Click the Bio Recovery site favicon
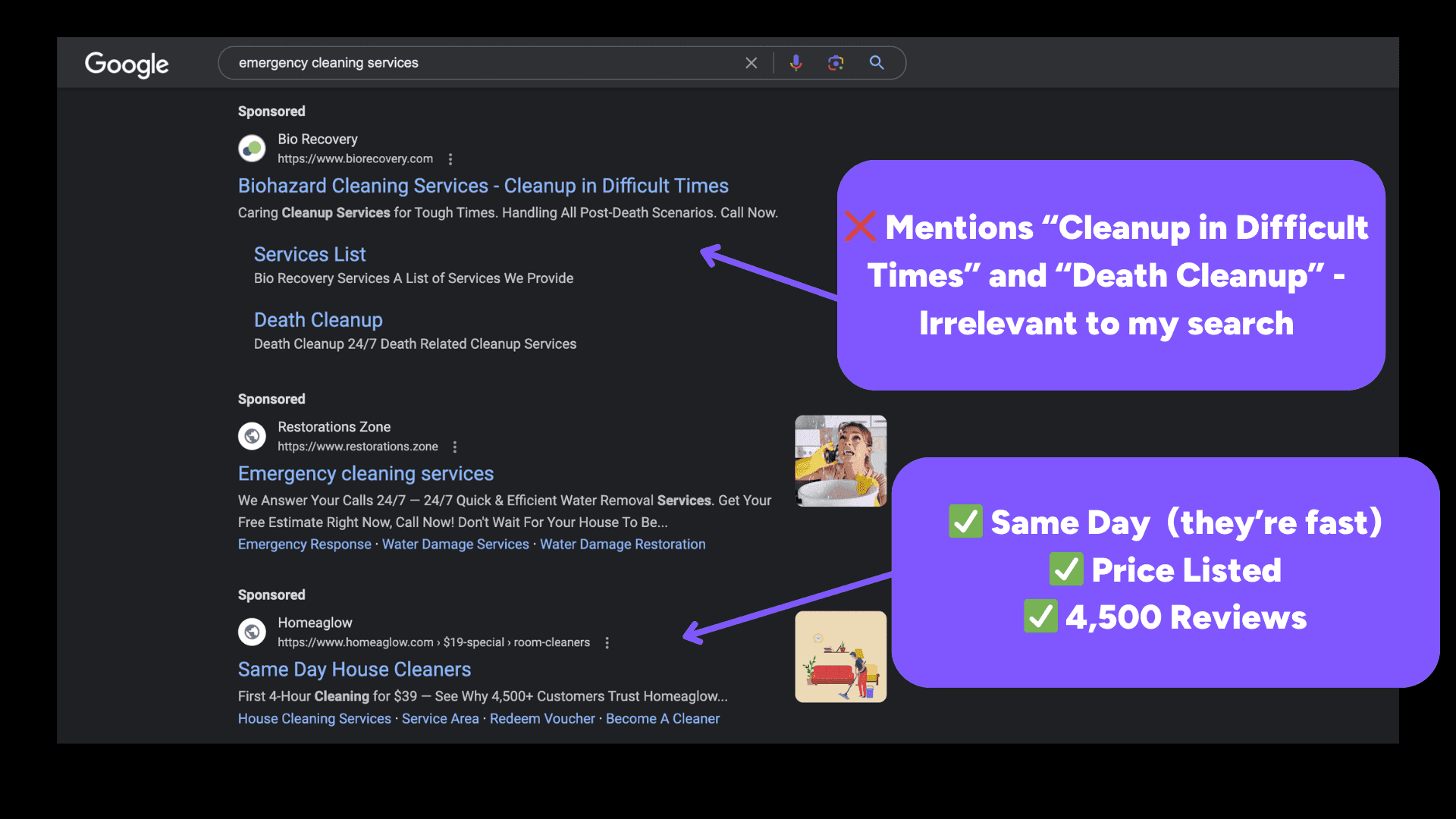 click(x=252, y=148)
